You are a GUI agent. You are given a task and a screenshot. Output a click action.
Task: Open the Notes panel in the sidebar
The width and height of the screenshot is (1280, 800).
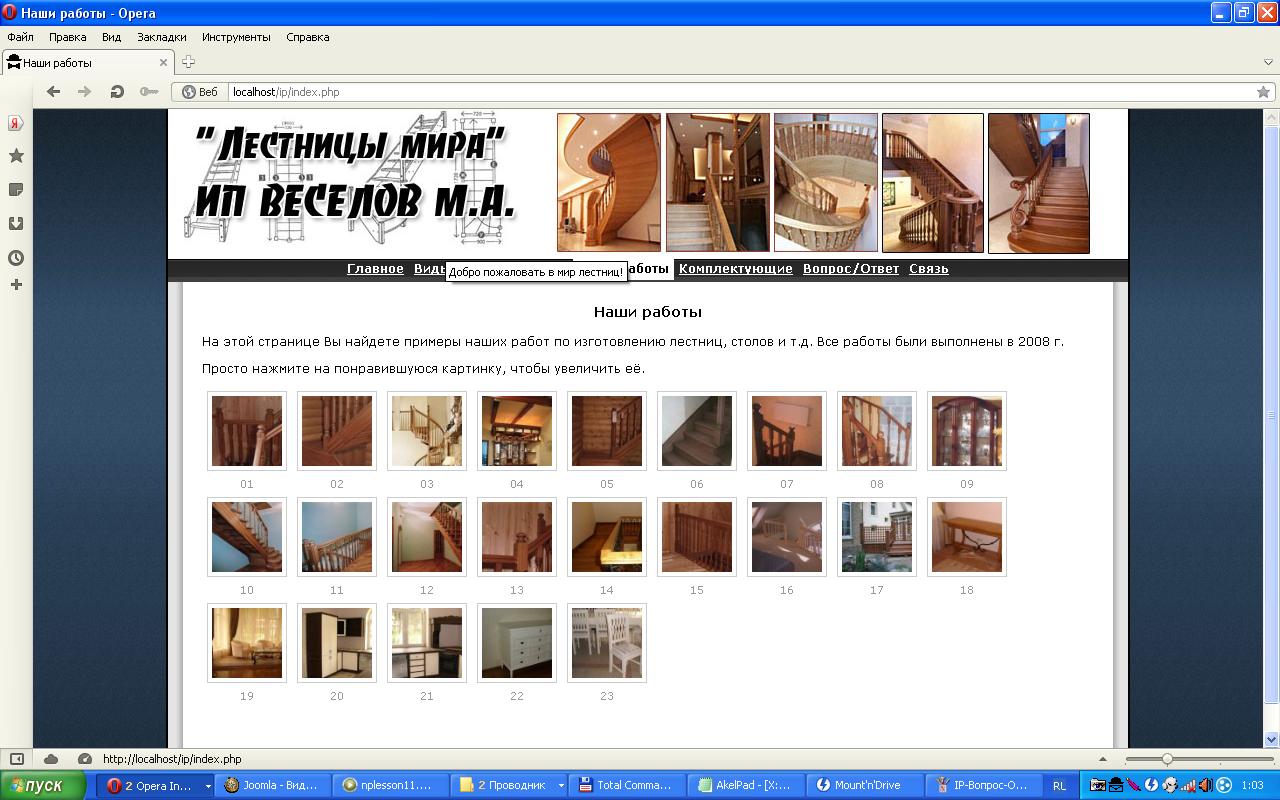[16, 190]
